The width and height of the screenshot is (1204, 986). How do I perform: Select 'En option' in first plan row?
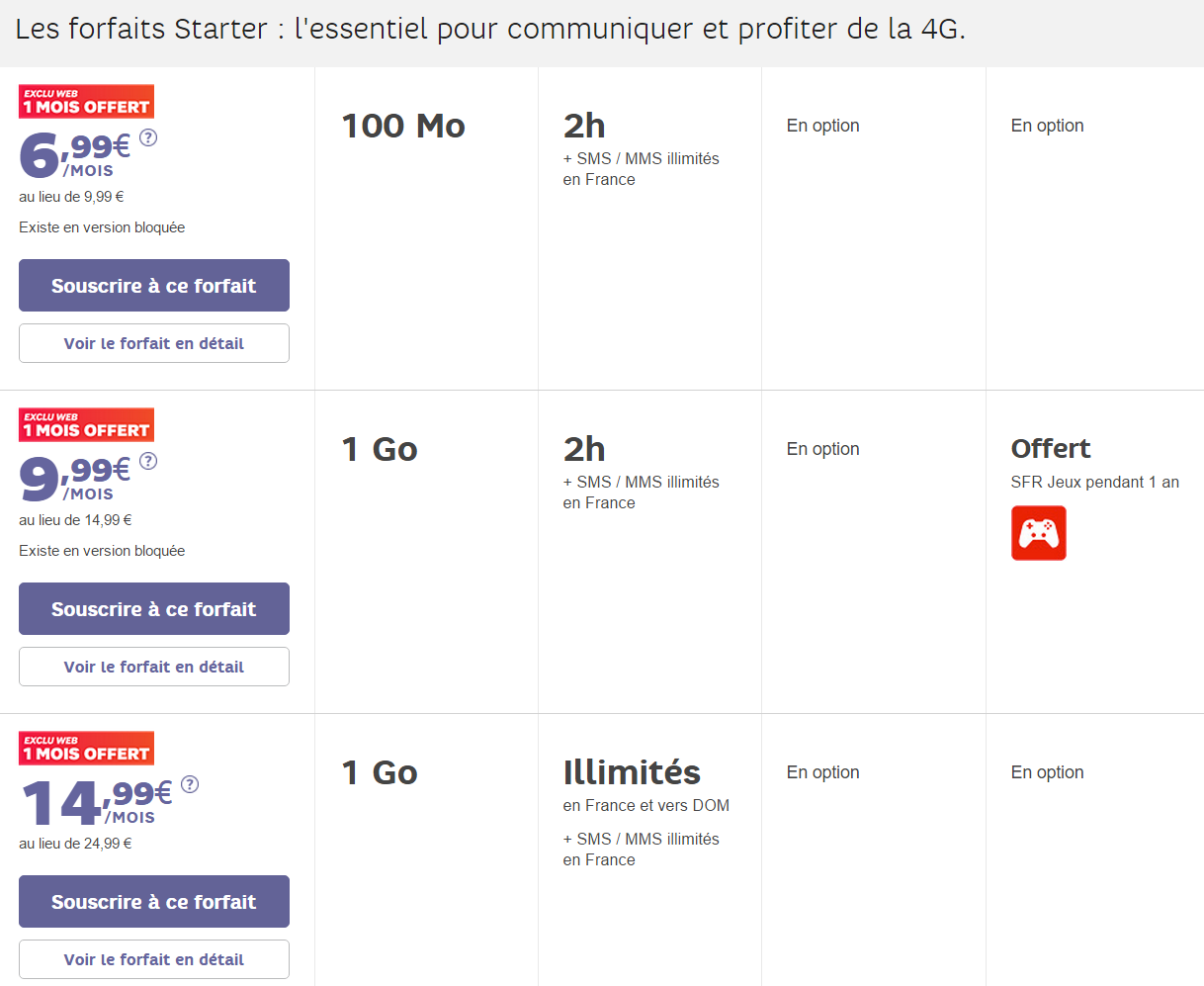(x=822, y=126)
